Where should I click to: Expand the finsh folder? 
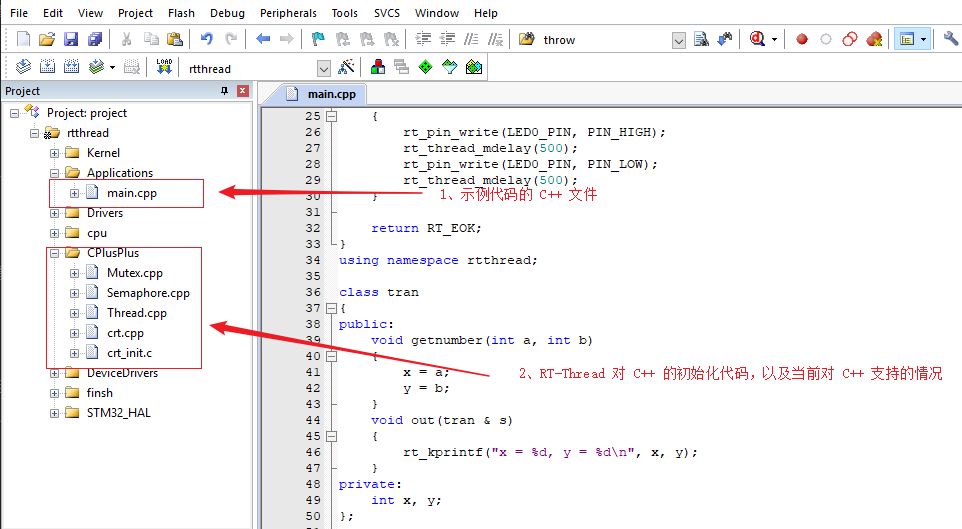coord(55,393)
